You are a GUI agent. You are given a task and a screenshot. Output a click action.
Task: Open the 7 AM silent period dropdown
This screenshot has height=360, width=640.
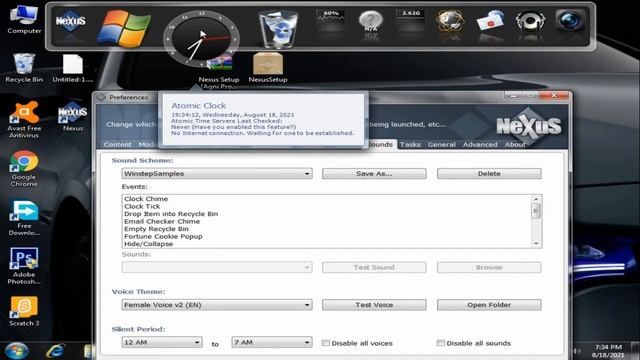pos(272,342)
